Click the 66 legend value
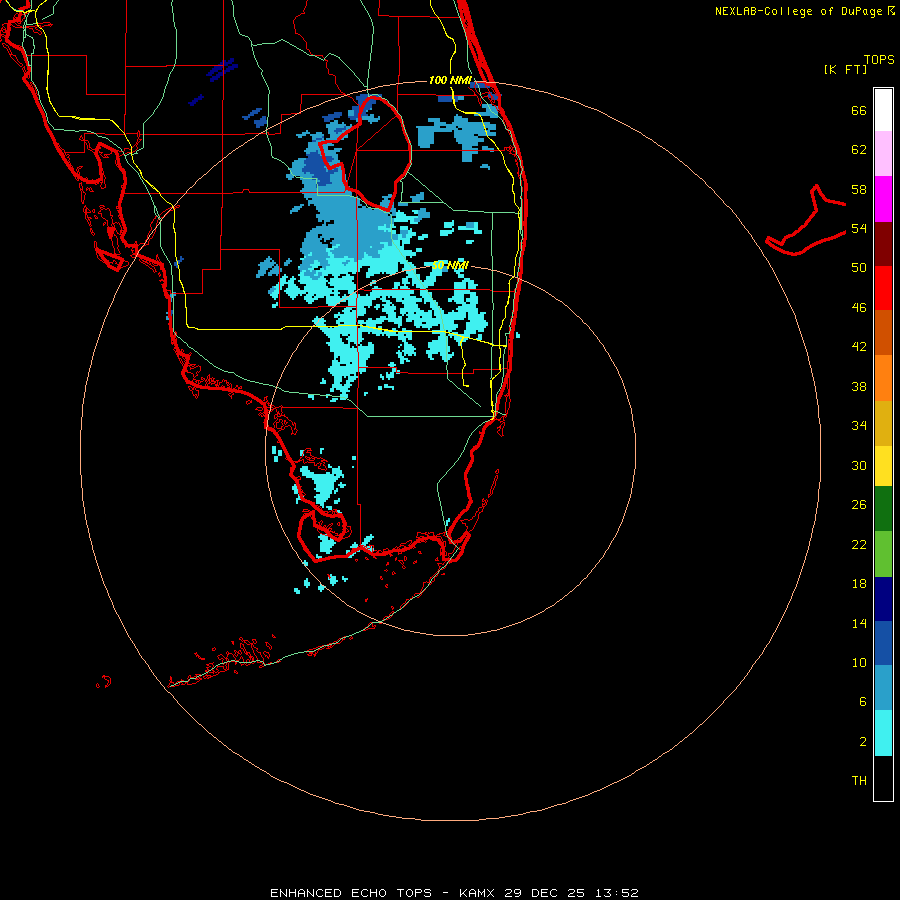 pyautogui.click(x=859, y=110)
